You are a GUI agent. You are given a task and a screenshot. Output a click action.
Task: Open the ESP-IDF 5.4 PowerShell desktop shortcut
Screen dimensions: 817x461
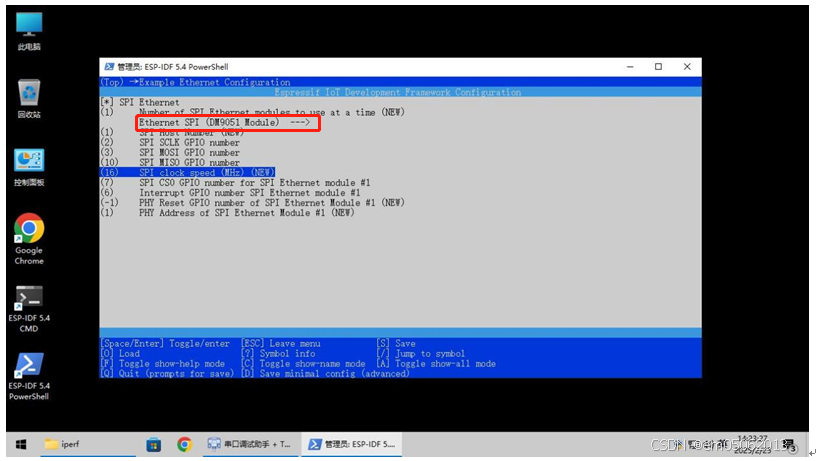pyautogui.click(x=29, y=376)
